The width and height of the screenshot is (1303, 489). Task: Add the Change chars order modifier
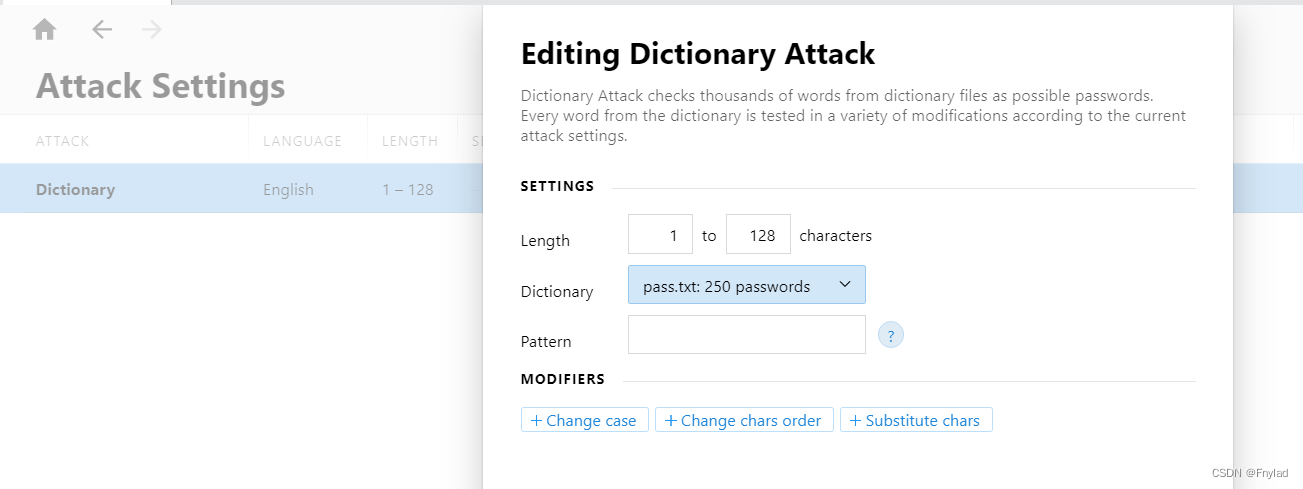click(743, 420)
